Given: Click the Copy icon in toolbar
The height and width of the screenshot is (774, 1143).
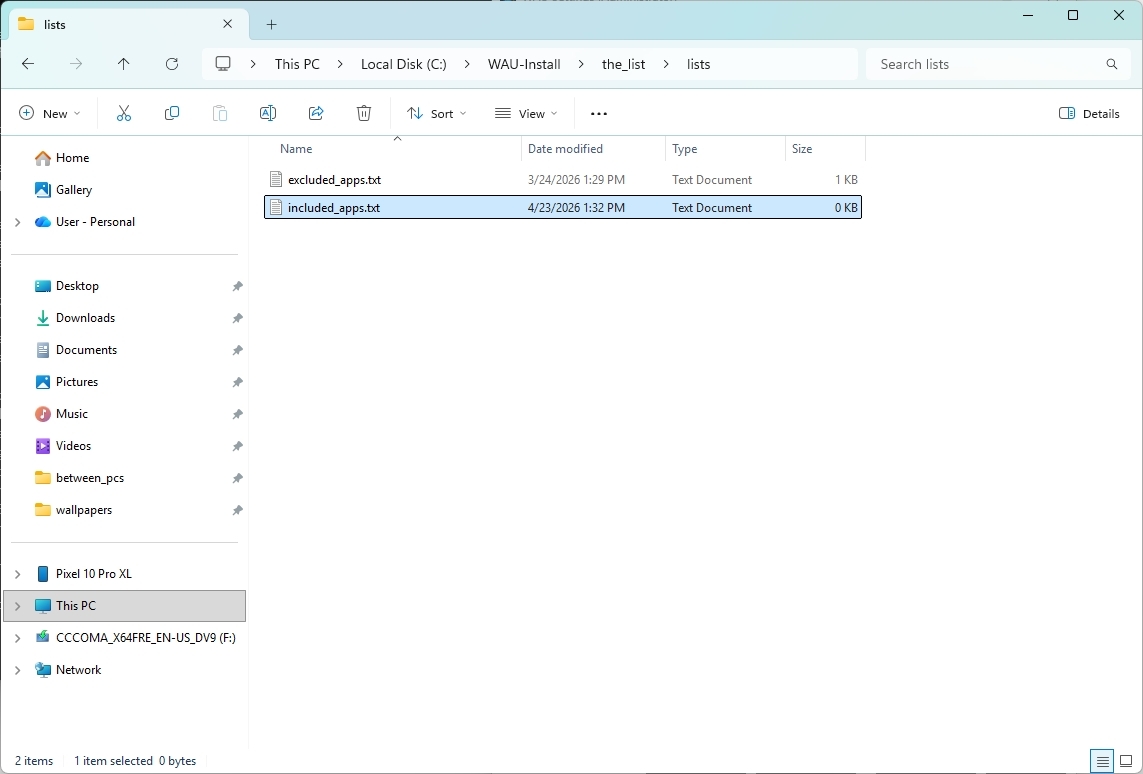Looking at the screenshot, I should coord(172,113).
